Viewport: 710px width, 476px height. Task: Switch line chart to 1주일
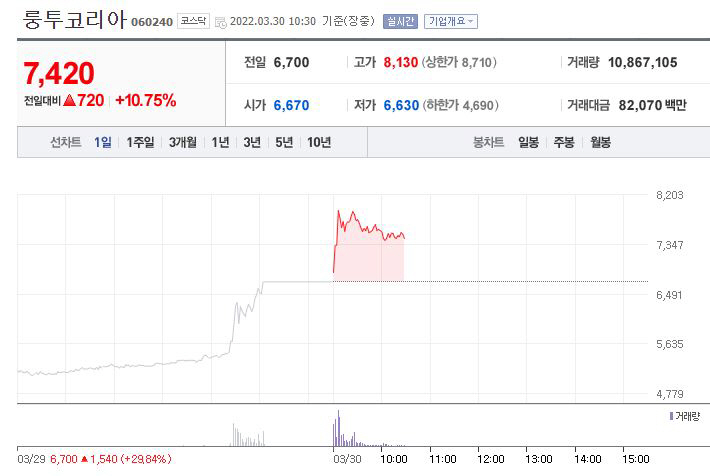click(140, 142)
